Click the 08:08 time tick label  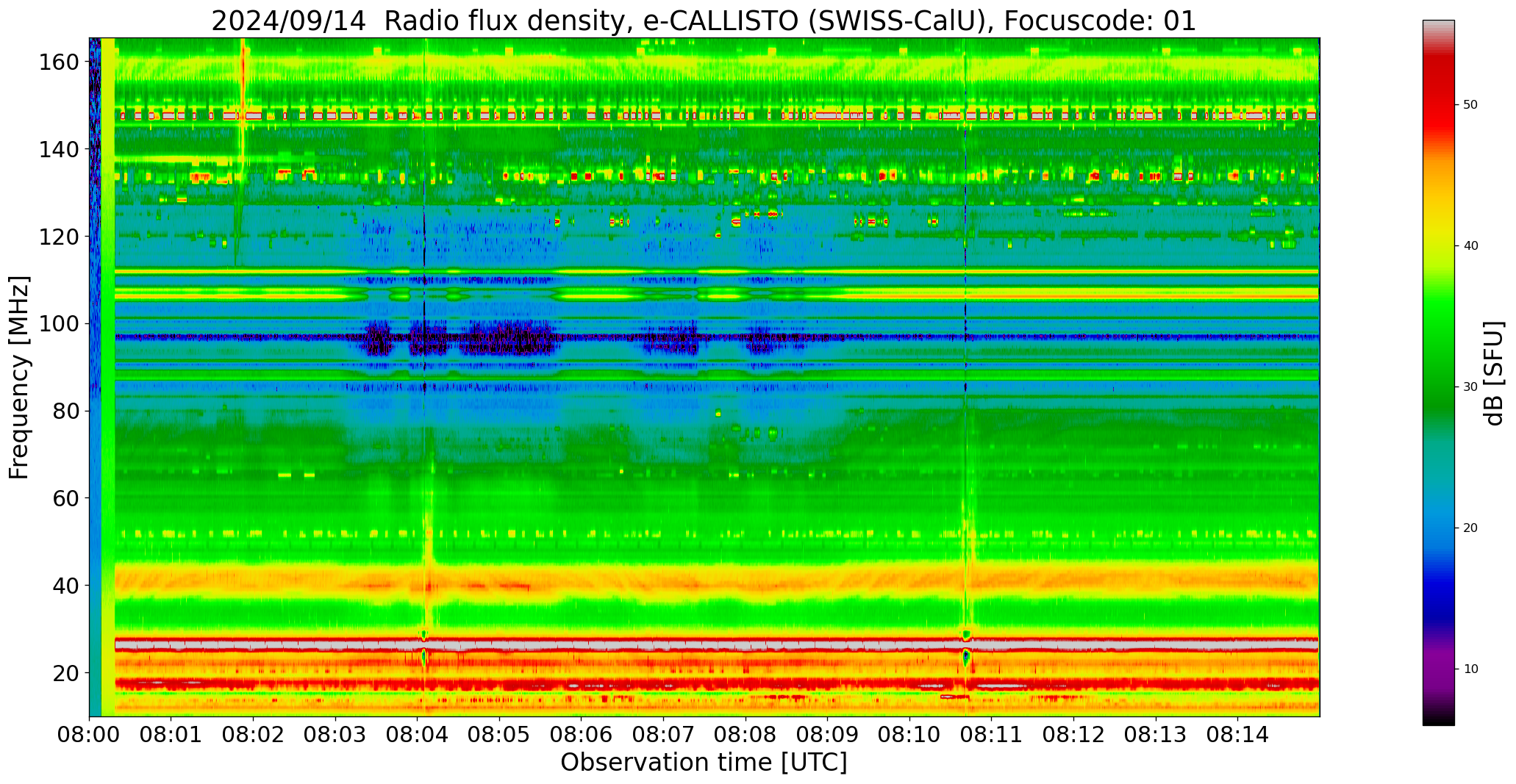(746, 735)
